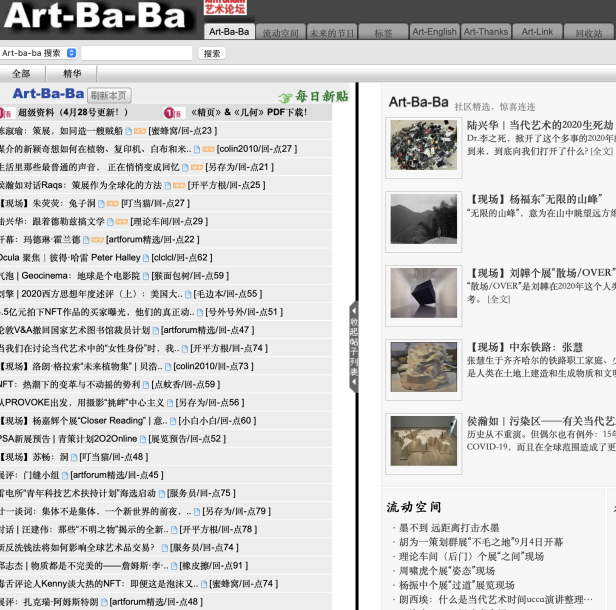Click the red 艺术论坛 forum badge
This screenshot has height=610, width=616.
point(225,8)
